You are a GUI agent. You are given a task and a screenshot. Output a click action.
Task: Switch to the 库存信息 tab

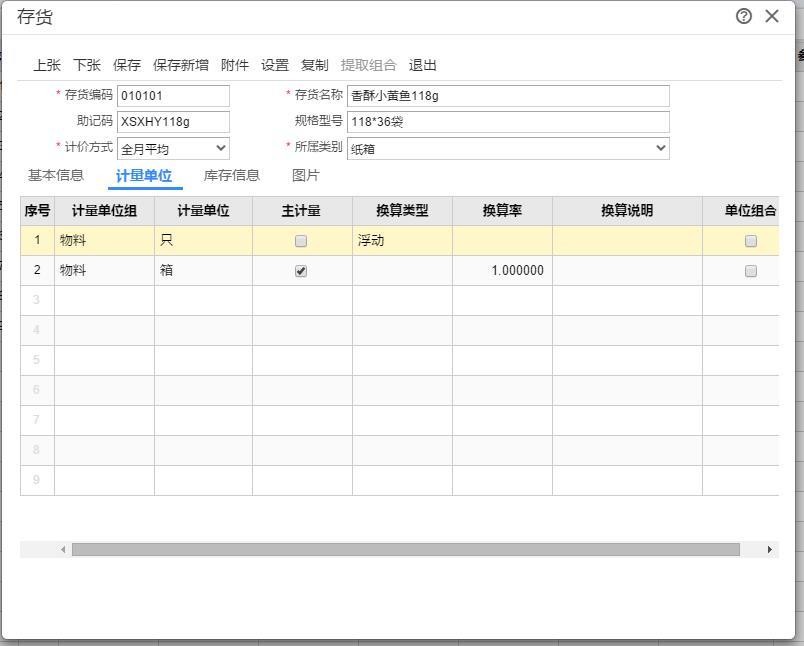[232, 175]
